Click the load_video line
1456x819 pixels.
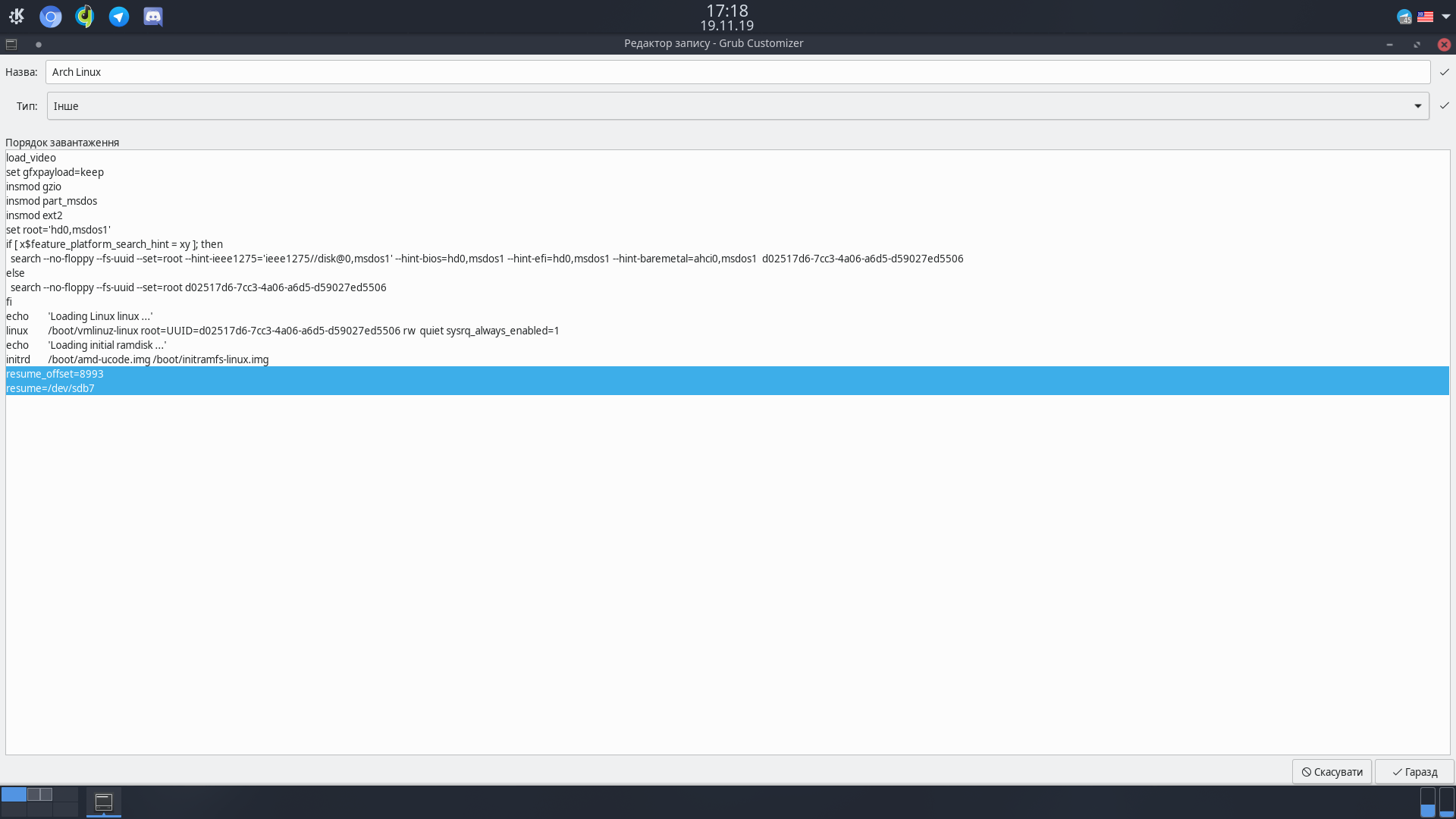tap(31, 158)
